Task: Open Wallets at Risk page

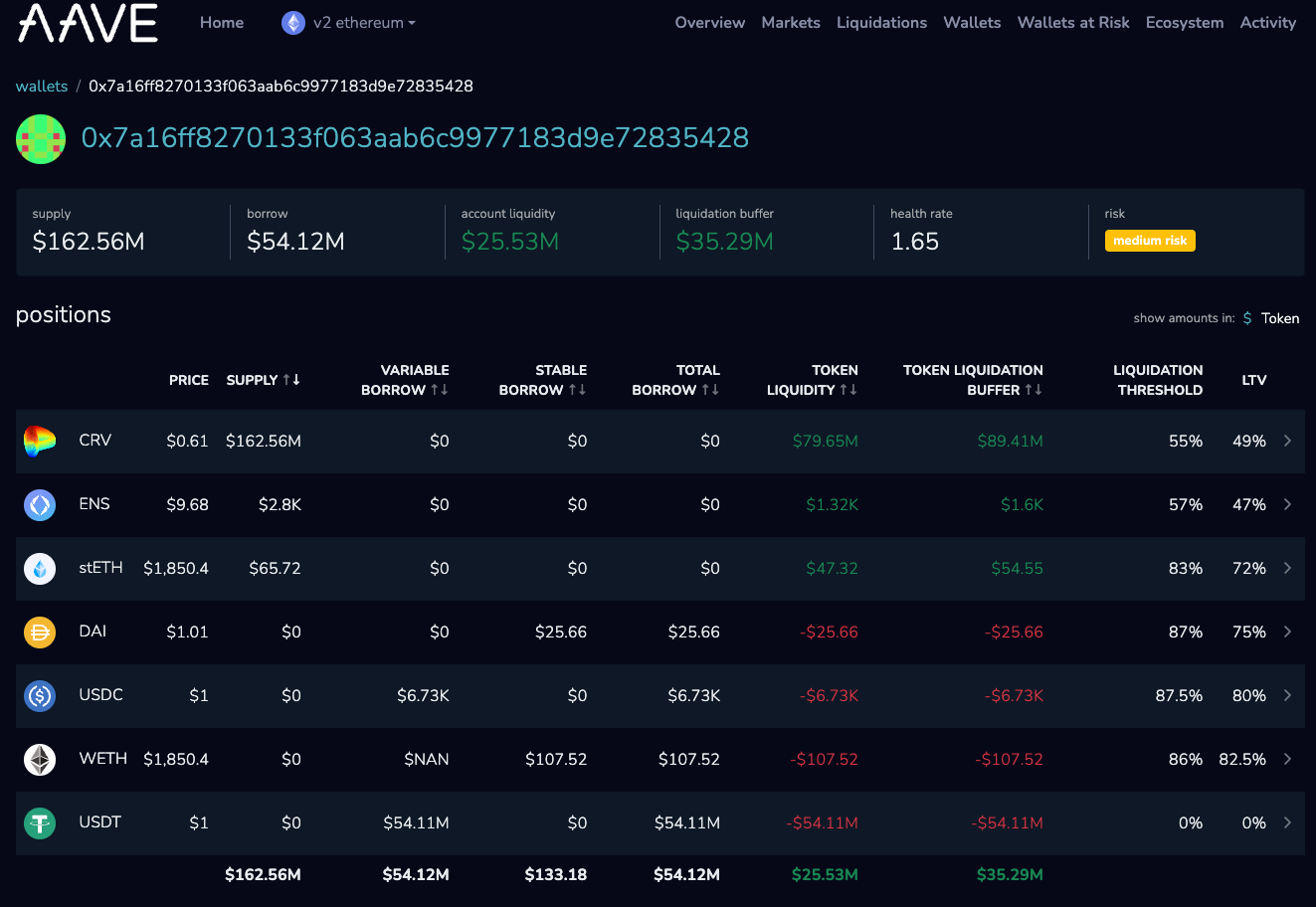Action: click(x=1073, y=23)
